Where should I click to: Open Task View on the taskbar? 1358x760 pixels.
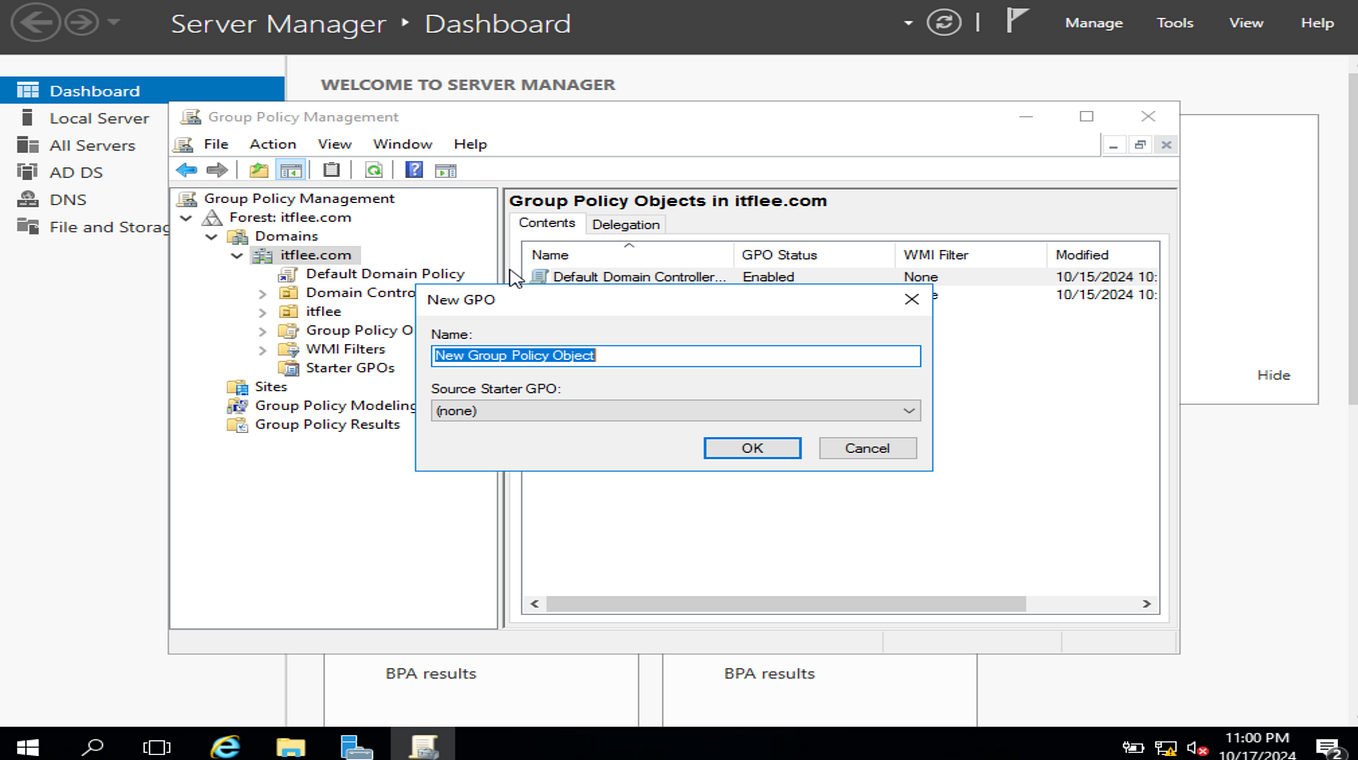point(157,746)
